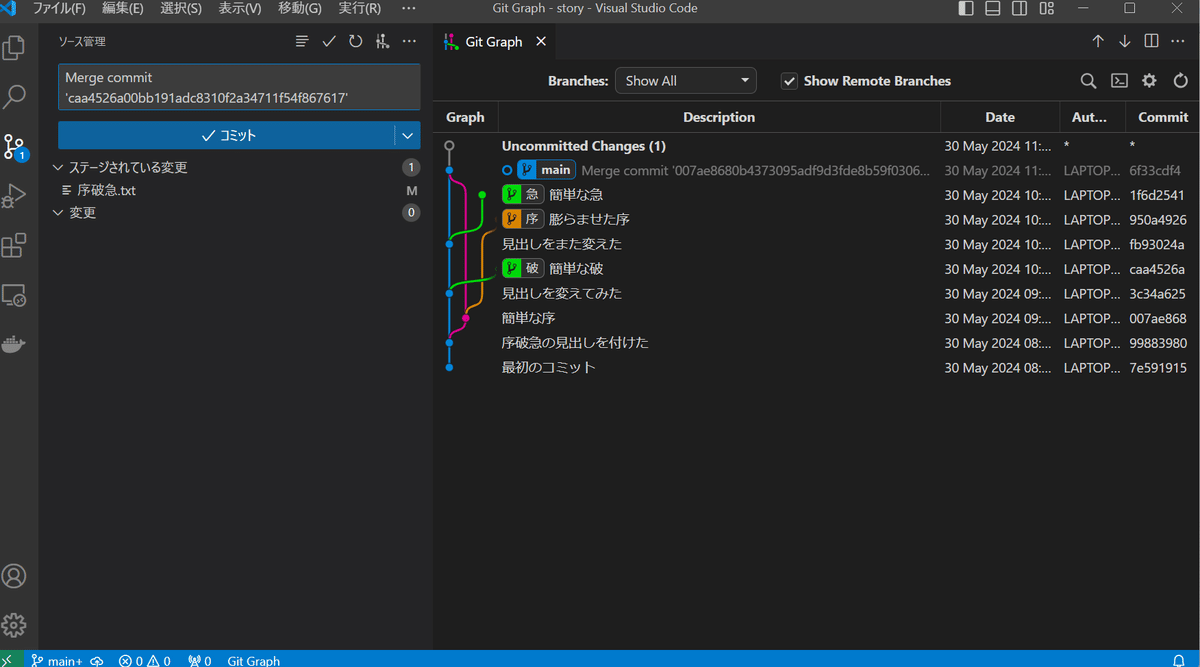Viewport: 1200px width, 667px height.
Task: Open Run and Debug view
Action: point(14,196)
